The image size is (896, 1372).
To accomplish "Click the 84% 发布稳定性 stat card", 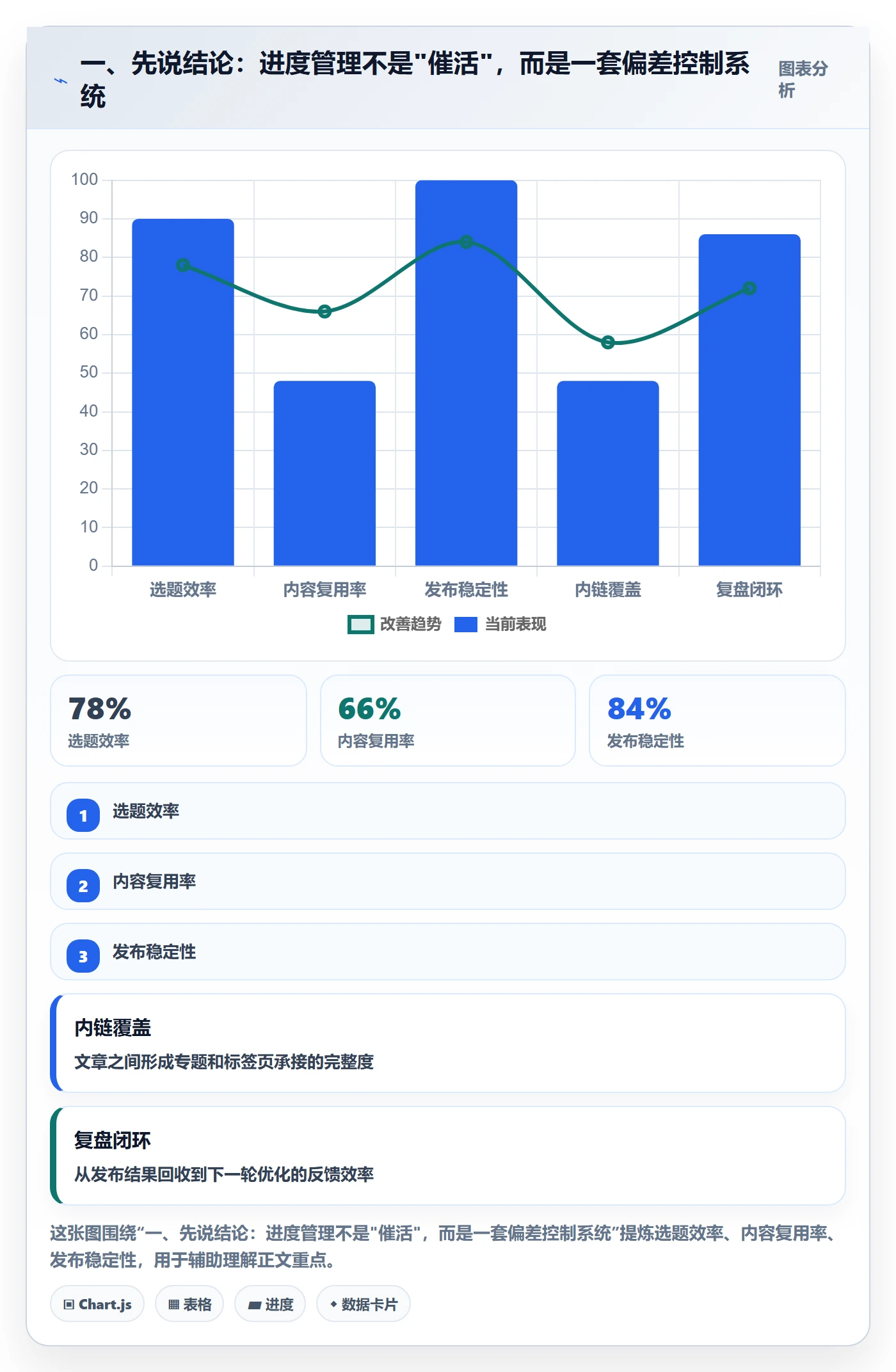I will point(717,721).
